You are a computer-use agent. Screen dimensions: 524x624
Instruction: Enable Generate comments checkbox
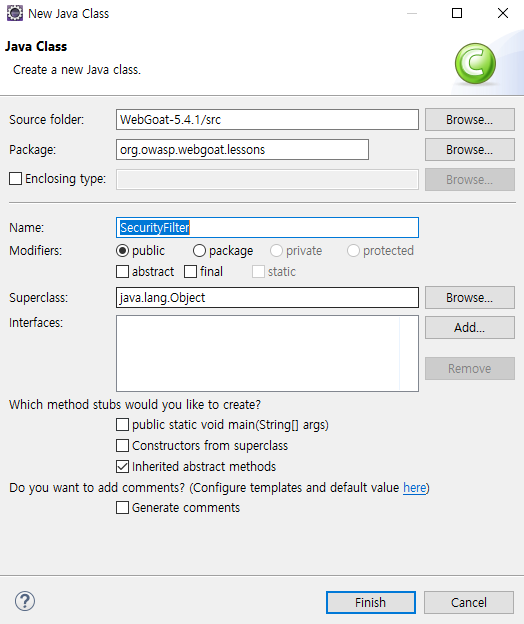click(123, 508)
